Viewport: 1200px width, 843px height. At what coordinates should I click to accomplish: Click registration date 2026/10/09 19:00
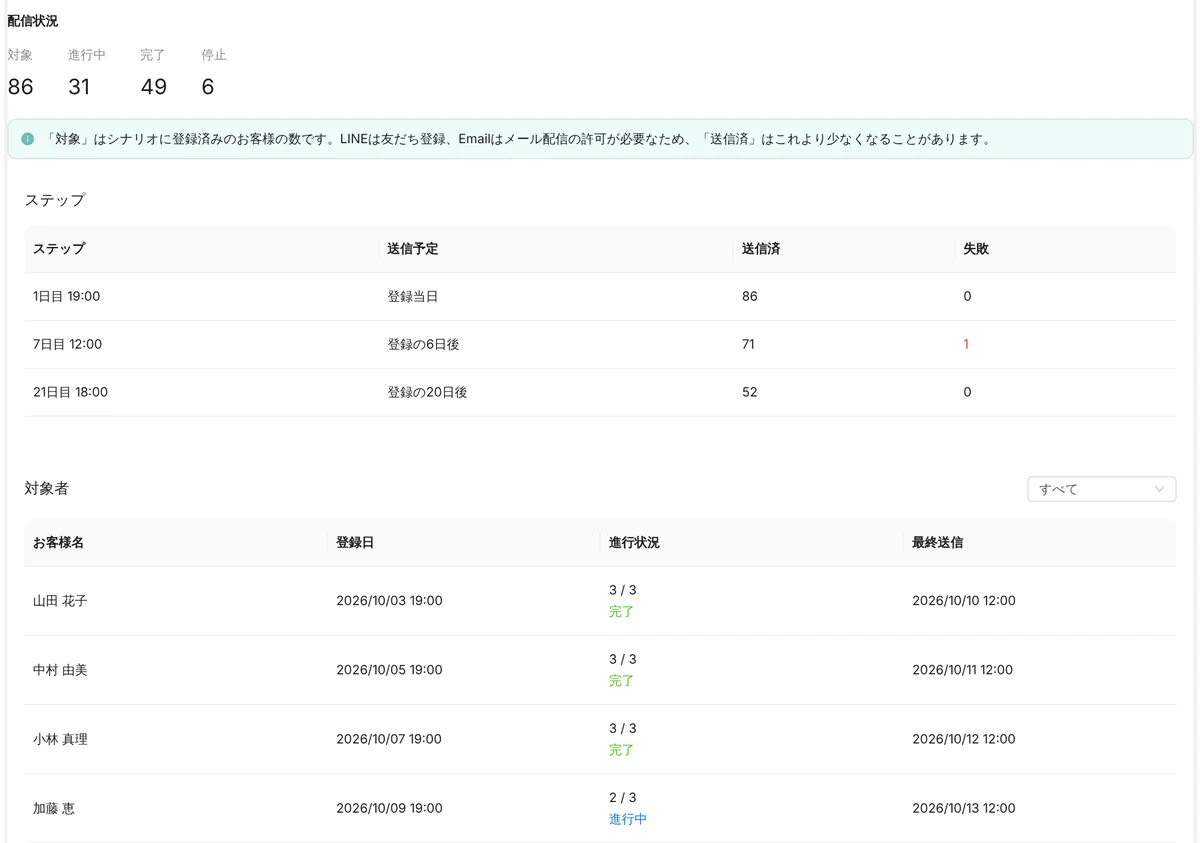pos(389,808)
